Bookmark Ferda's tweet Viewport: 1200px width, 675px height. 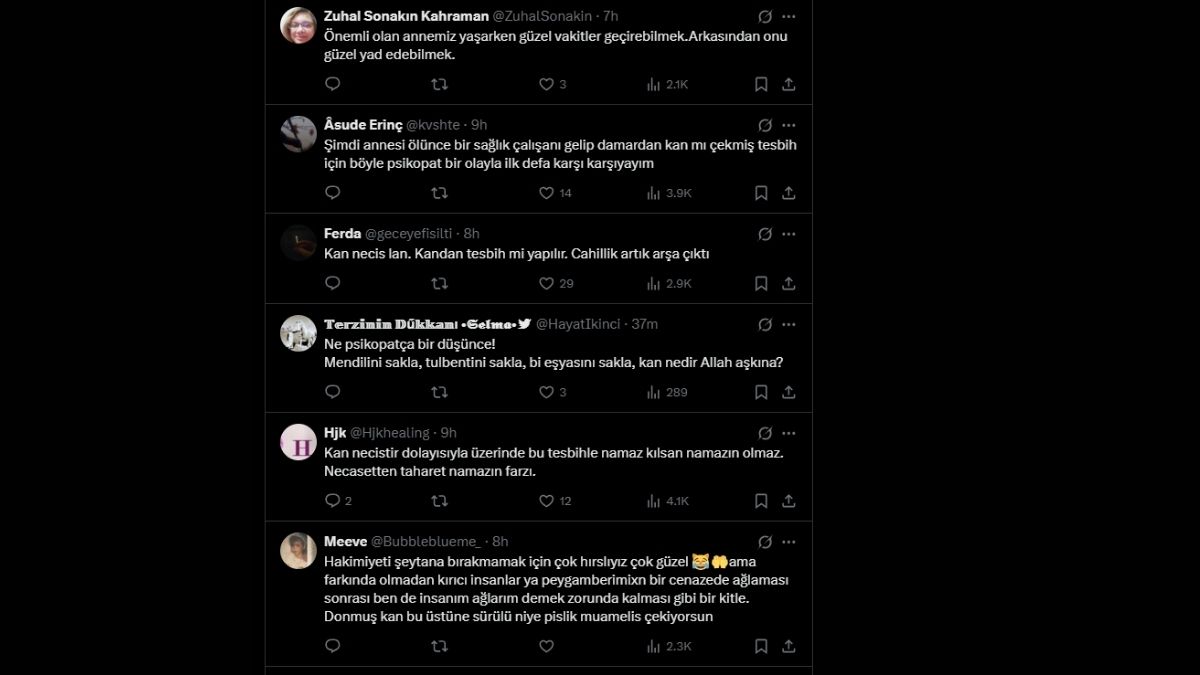pos(761,284)
